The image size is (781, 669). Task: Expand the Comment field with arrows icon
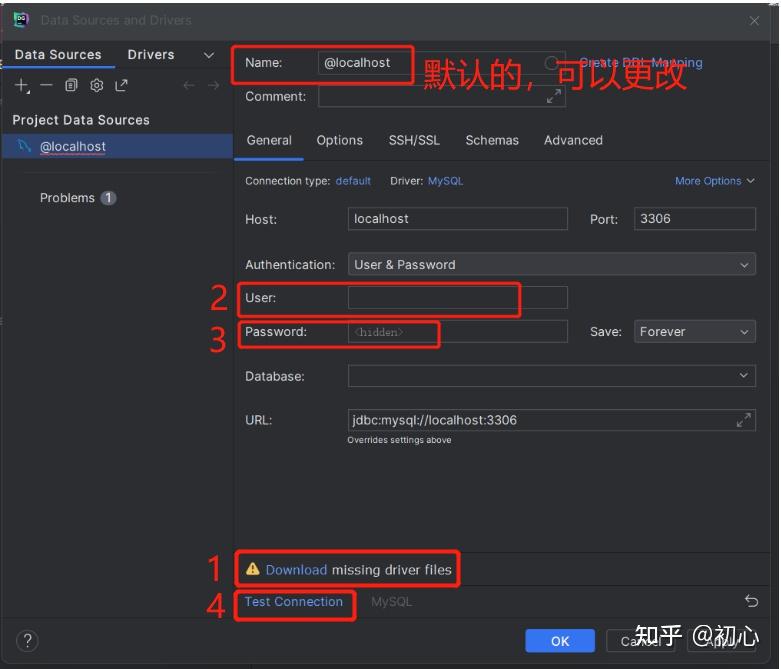pyautogui.click(x=553, y=97)
